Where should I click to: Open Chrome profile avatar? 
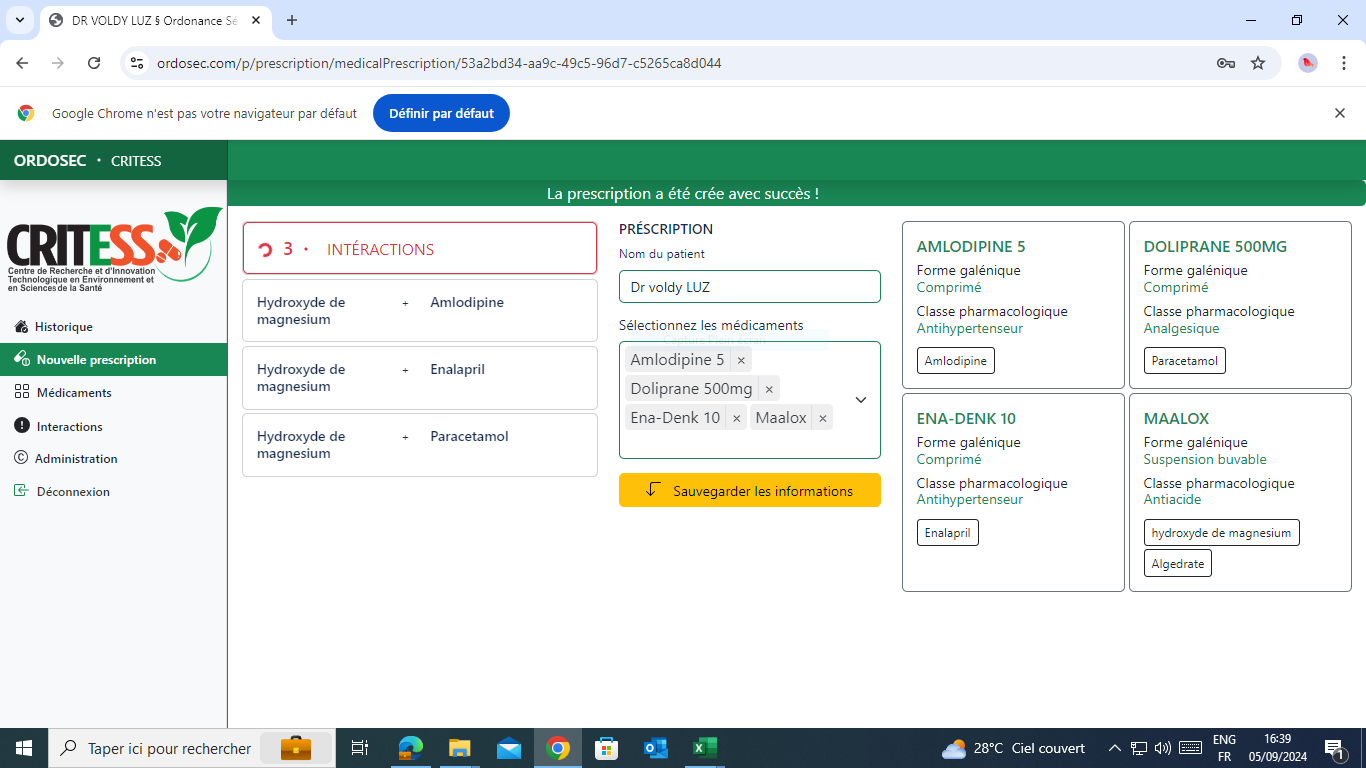pos(1308,63)
